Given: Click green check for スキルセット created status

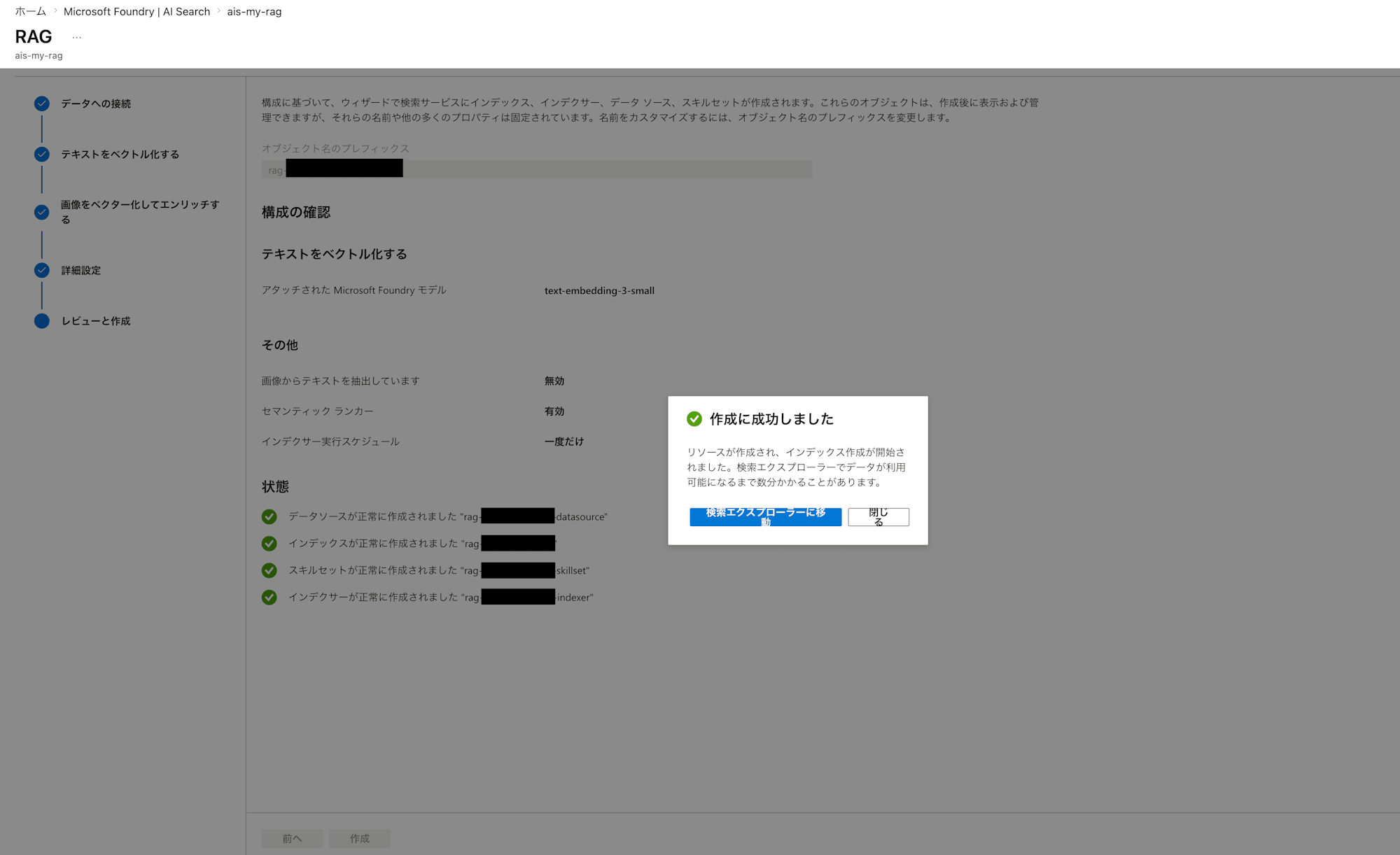Looking at the screenshot, I should tap(269, 570).
